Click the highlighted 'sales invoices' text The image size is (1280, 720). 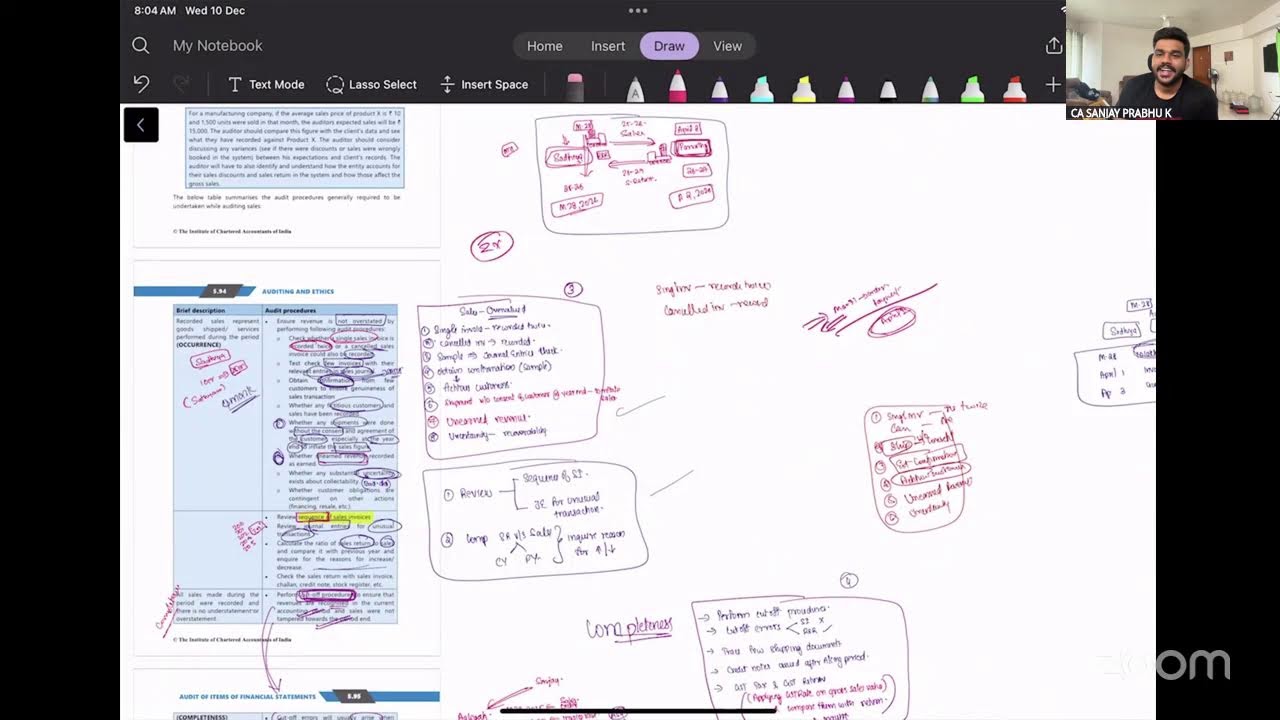[x=351, y=517]
